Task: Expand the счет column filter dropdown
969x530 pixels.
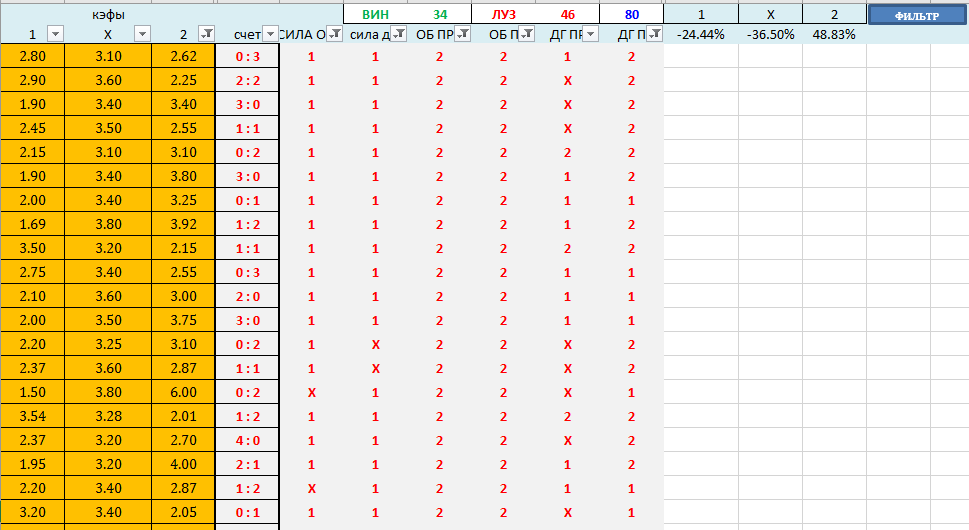Action: point(270,34)
